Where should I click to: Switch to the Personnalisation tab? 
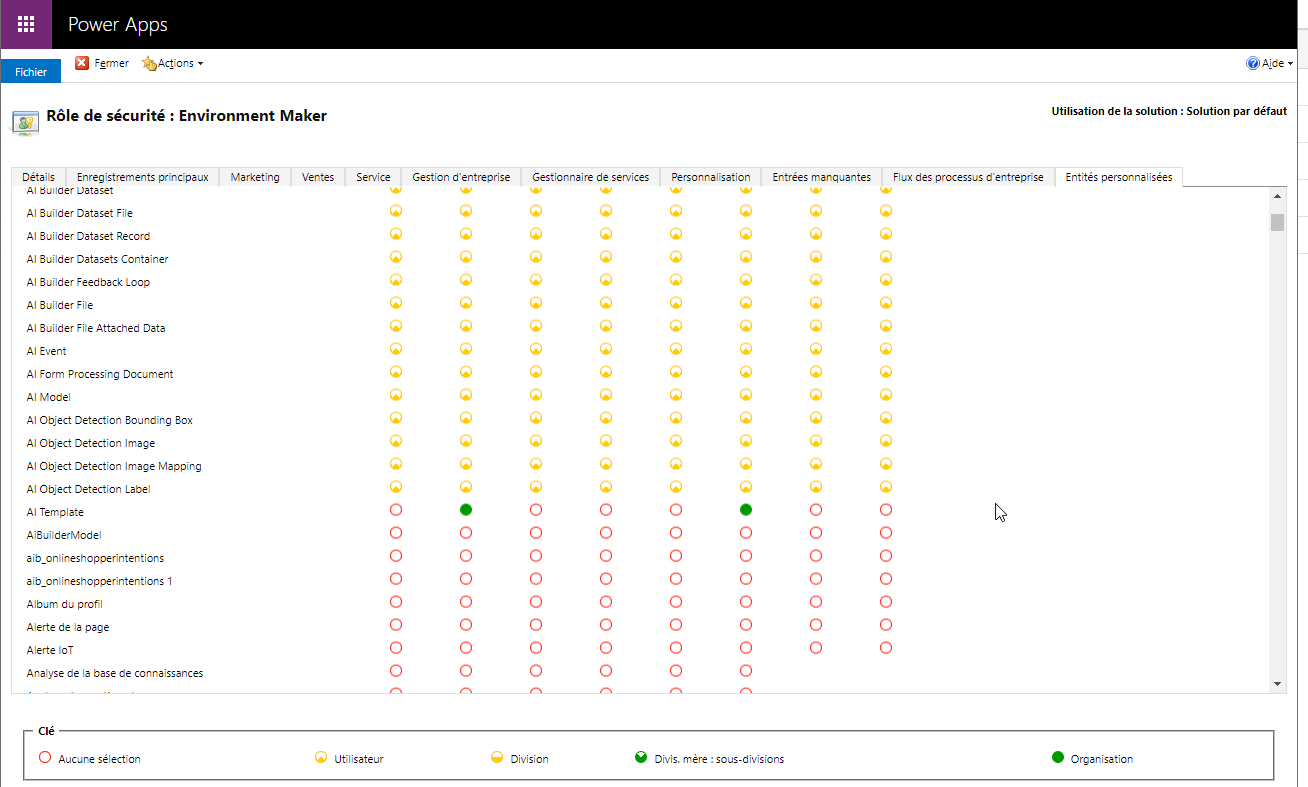(x=711, y=177)
